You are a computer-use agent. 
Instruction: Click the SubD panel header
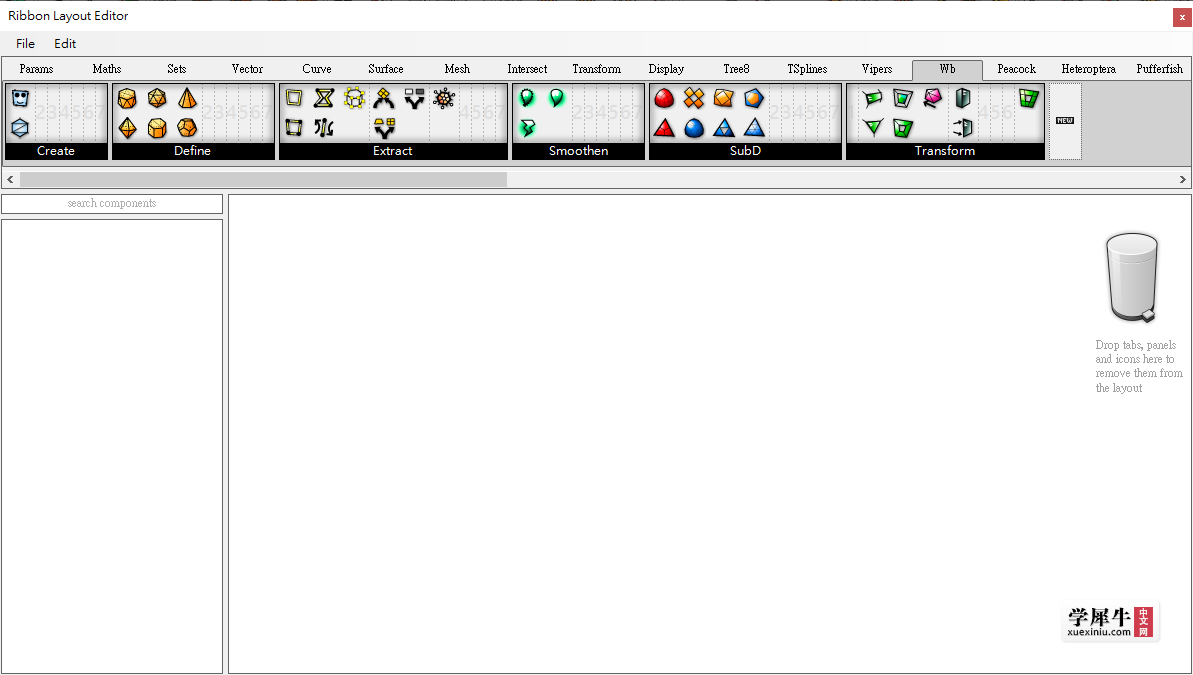pyautogui.click(x=746, y=151)
